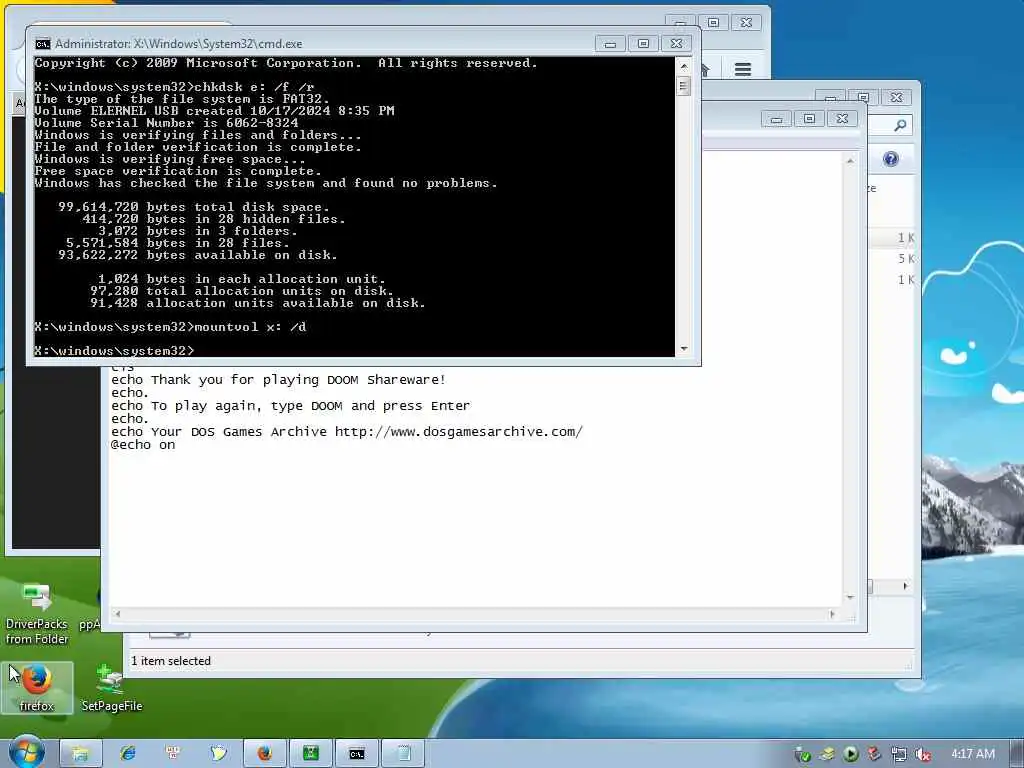Click the Firefox taskbar button
1024x768 pixels.
[264, 754]
